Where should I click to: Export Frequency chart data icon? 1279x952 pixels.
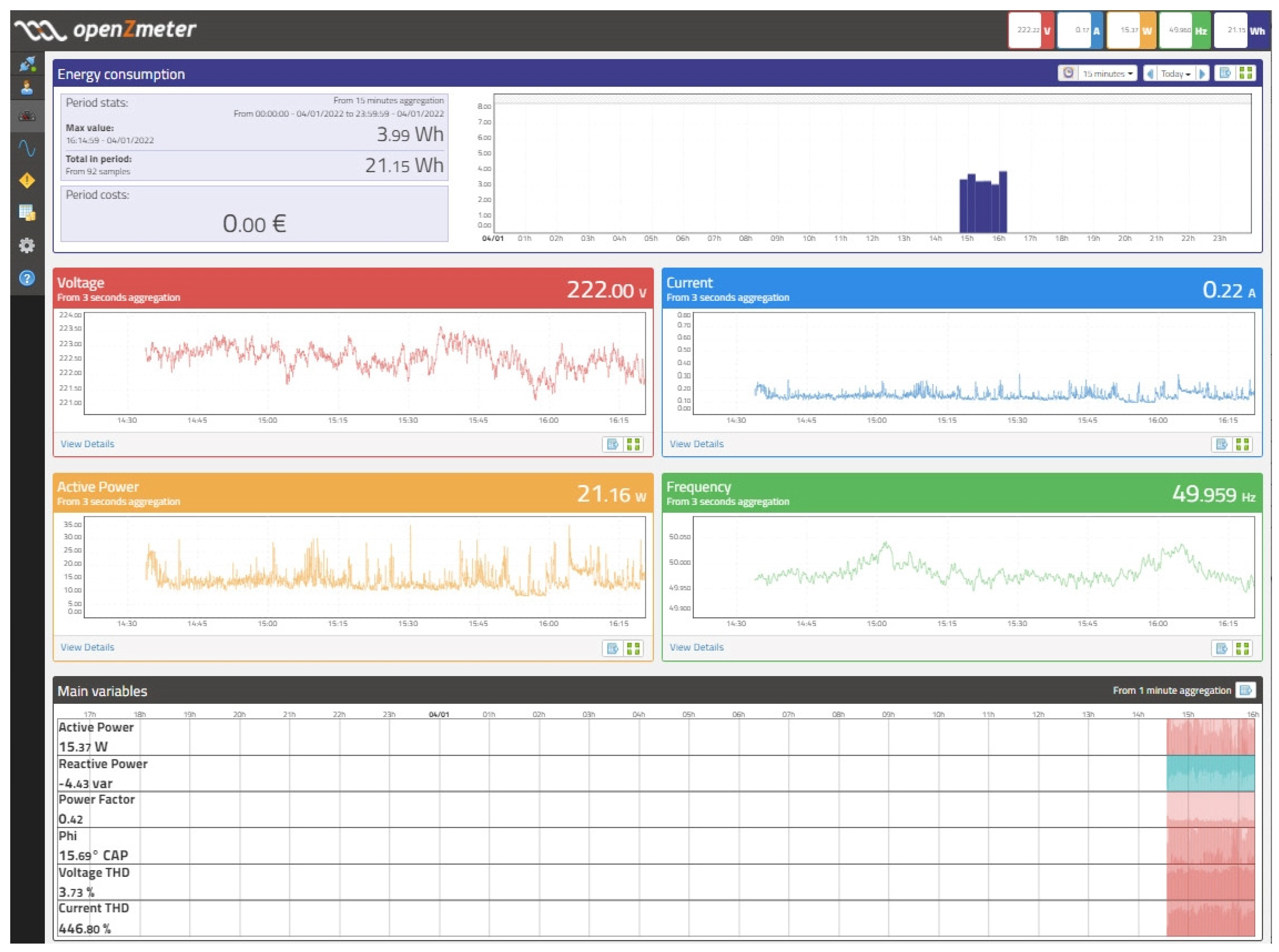1222,648
